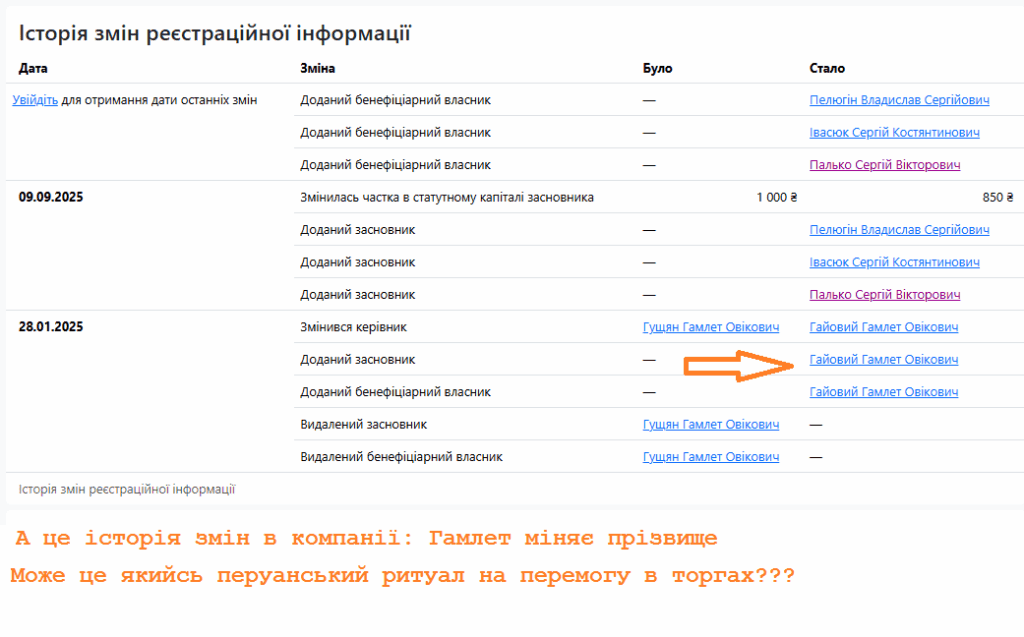The width and height of the screenshot is (1024, 637).
Task: Click Гайовий Гамлет link the orange arrow points to
Action: (883, 360)
